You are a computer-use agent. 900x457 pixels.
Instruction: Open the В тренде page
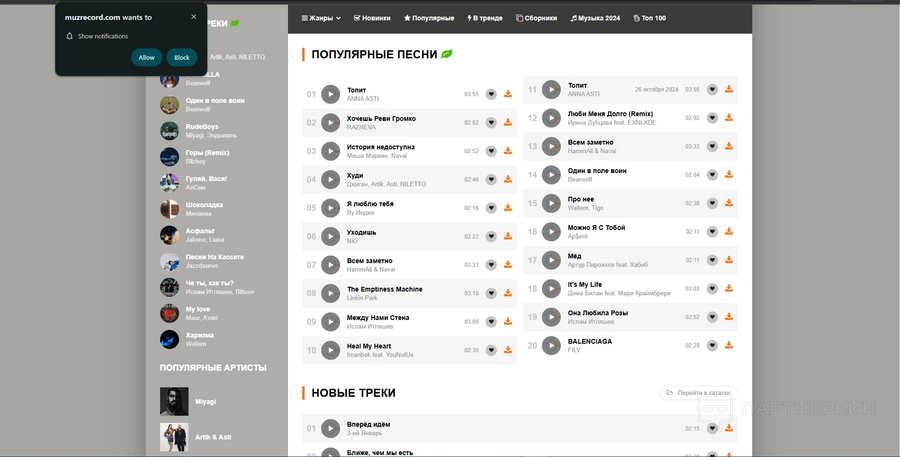coord(485,18)
